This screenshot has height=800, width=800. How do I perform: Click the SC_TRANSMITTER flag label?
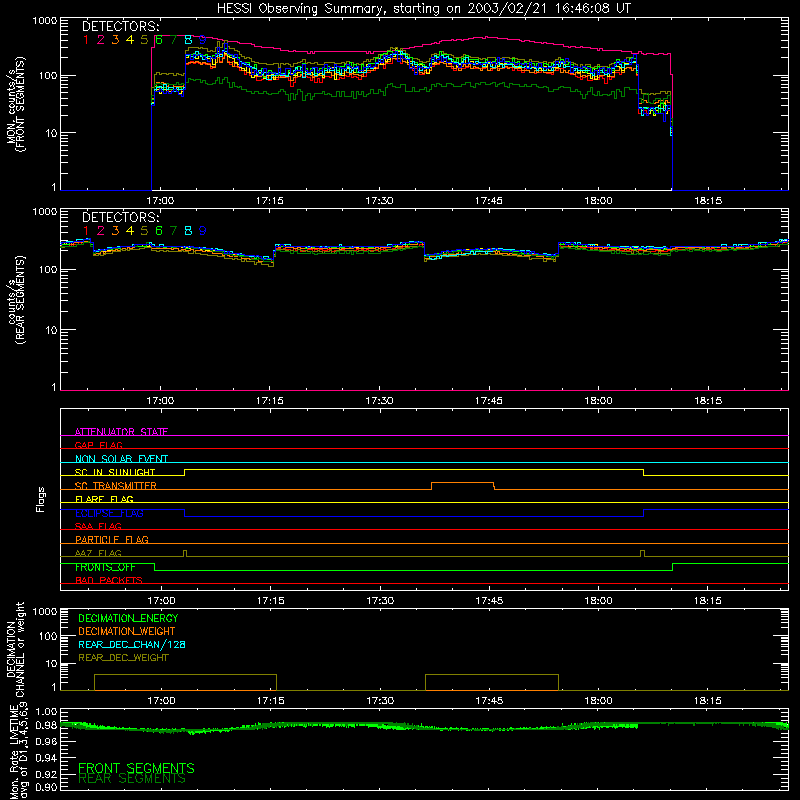(116, 485)
